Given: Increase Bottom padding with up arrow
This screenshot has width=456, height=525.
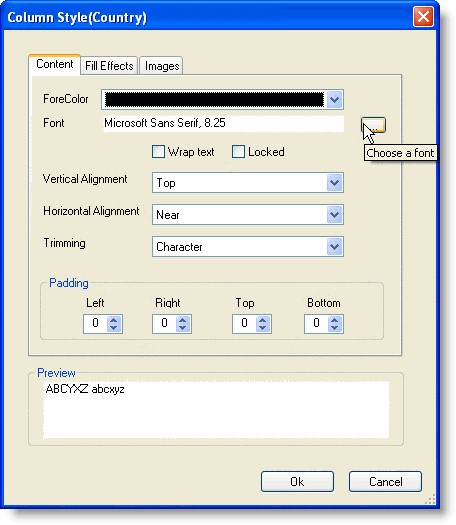Looking at the screenshot, I should coord(335,320).
